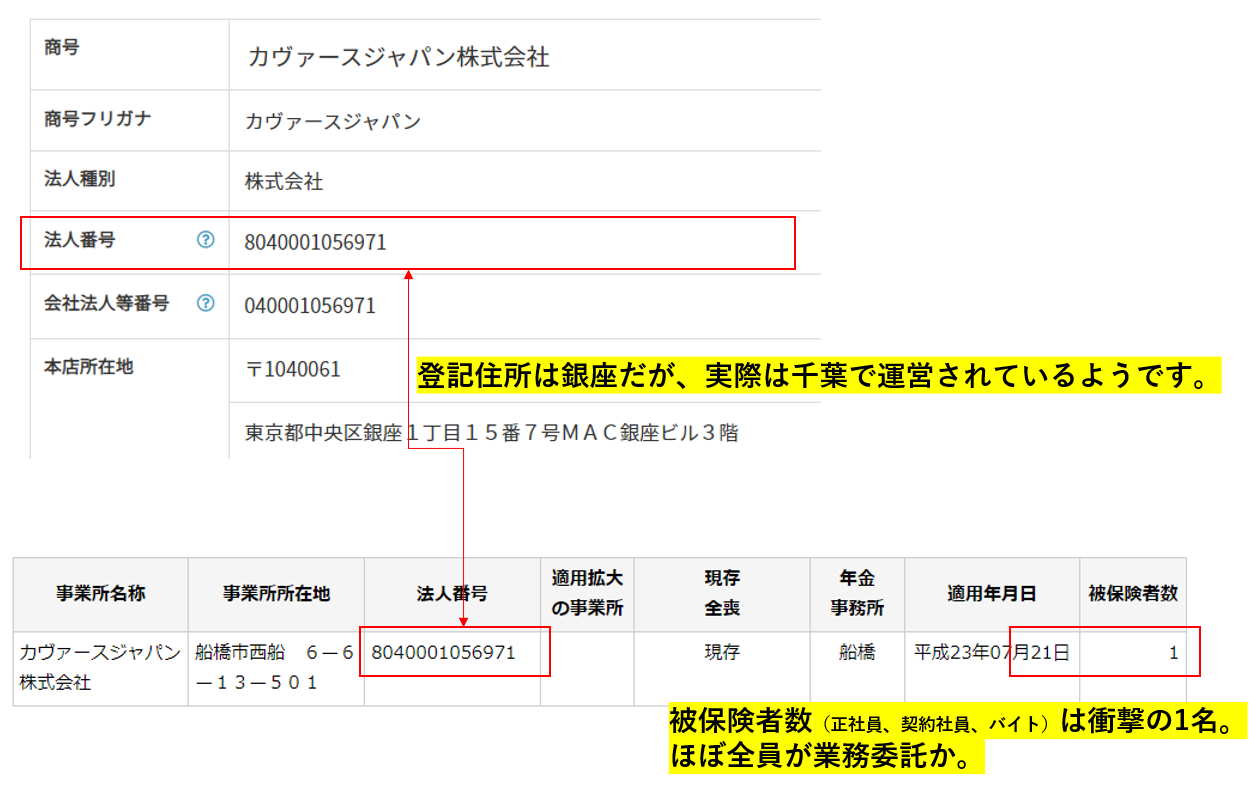This screenshot has height=793, width=1259.
Task: Select the date 平成23年07月21日
Action: click(x=992, y=653)
